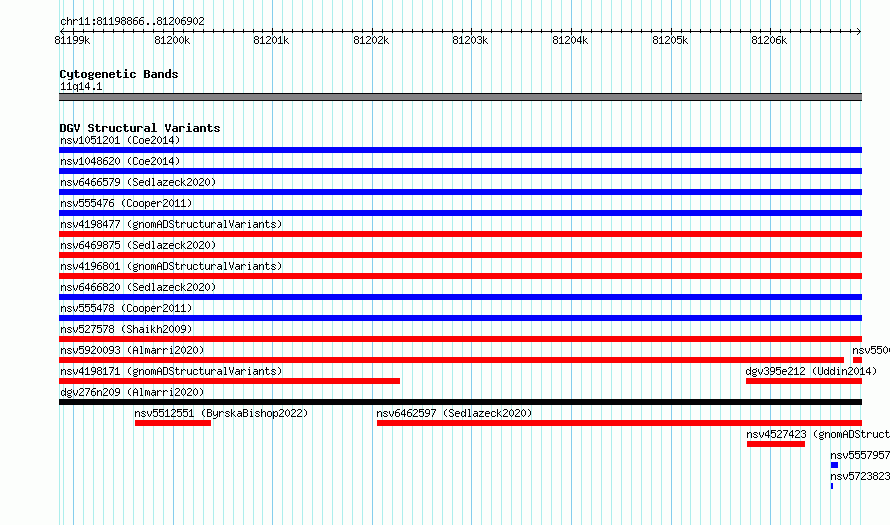Screen dimensions: 890x525
Task: Click the red bar under nsv4527423
Action: coord(776,444)
